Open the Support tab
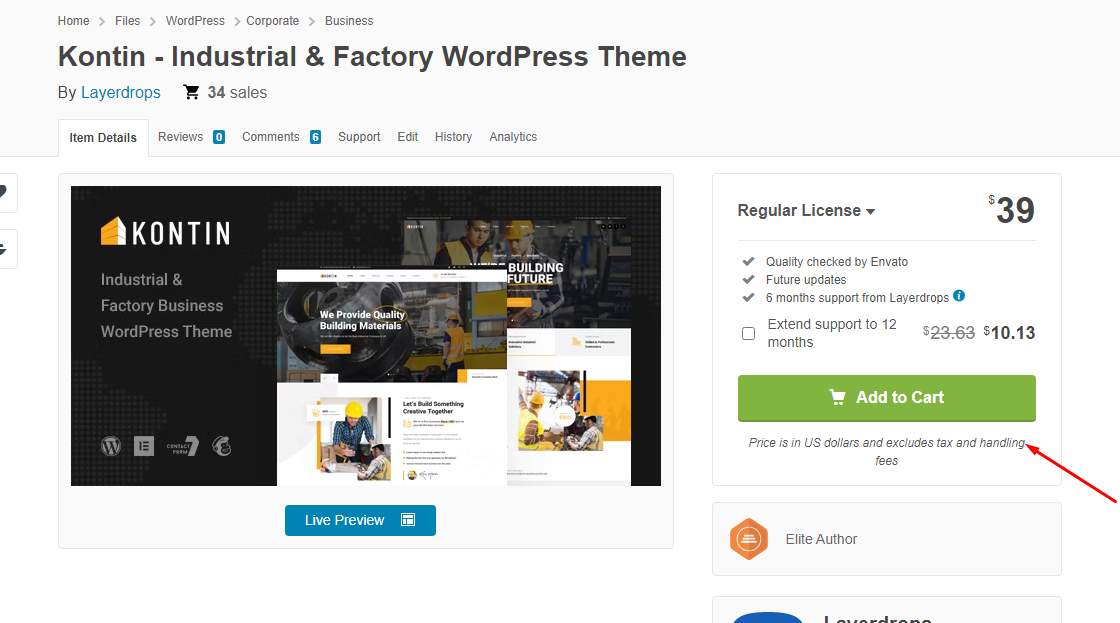1120x623 pixels. [x=359, y=137]
